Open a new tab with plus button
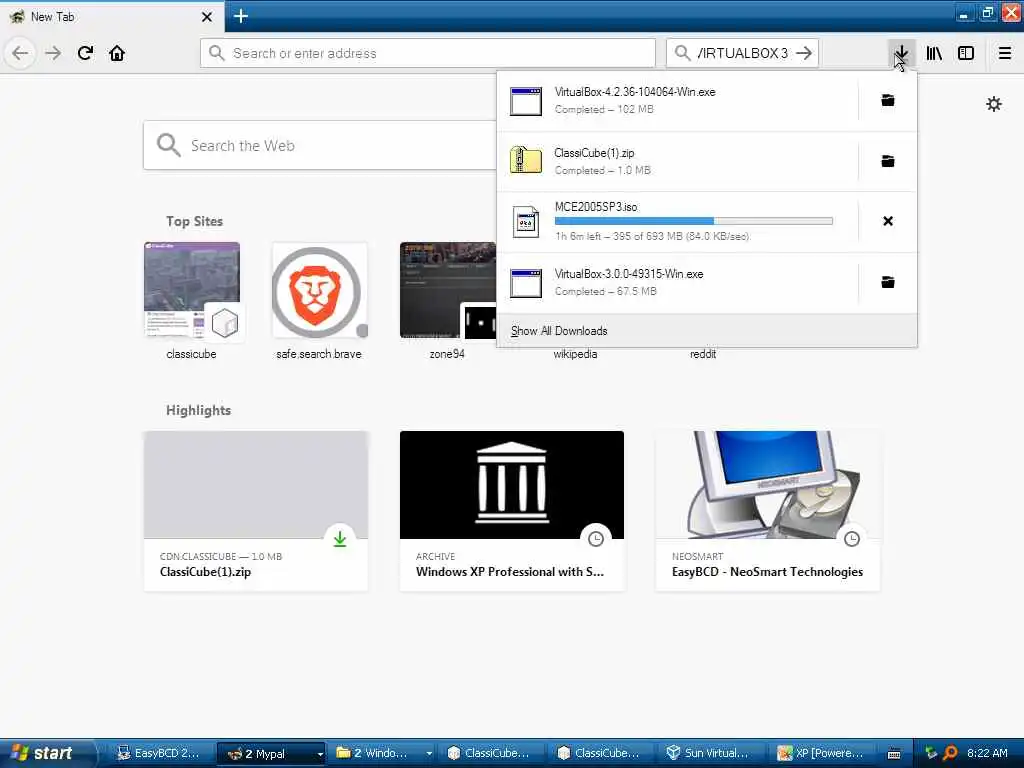 (x=241, y=16)
